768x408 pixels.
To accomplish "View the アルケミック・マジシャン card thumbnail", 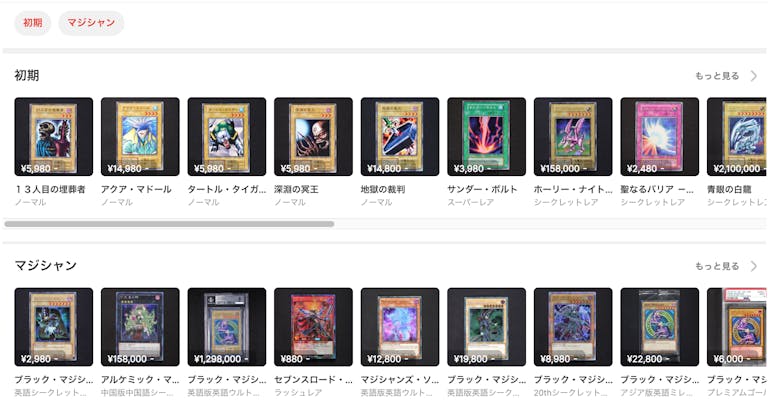I will point(140,327).
